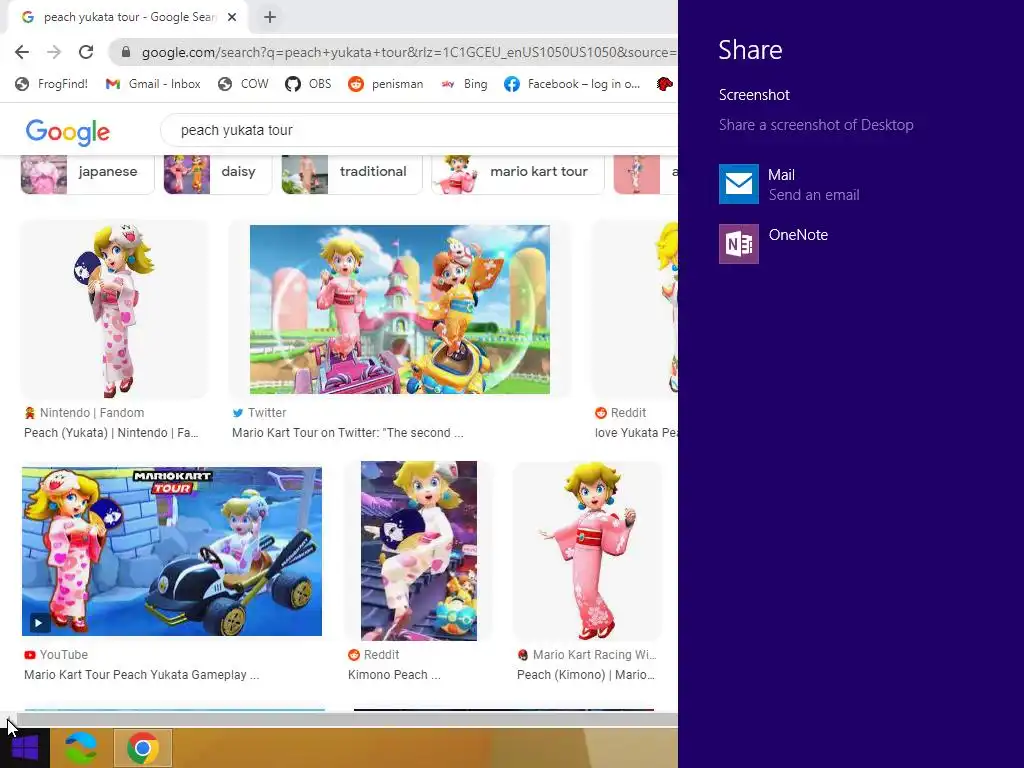1024x768 pixels.
Task: Open the penisman Reddit bookmark
Action: click(385, 84)
